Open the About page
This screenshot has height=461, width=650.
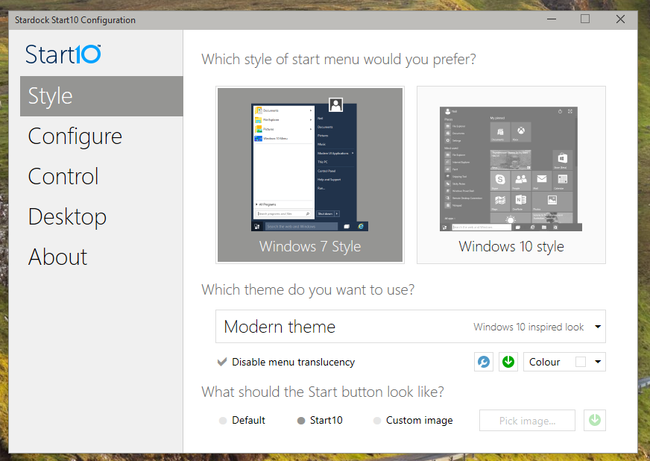click(58, 257)
